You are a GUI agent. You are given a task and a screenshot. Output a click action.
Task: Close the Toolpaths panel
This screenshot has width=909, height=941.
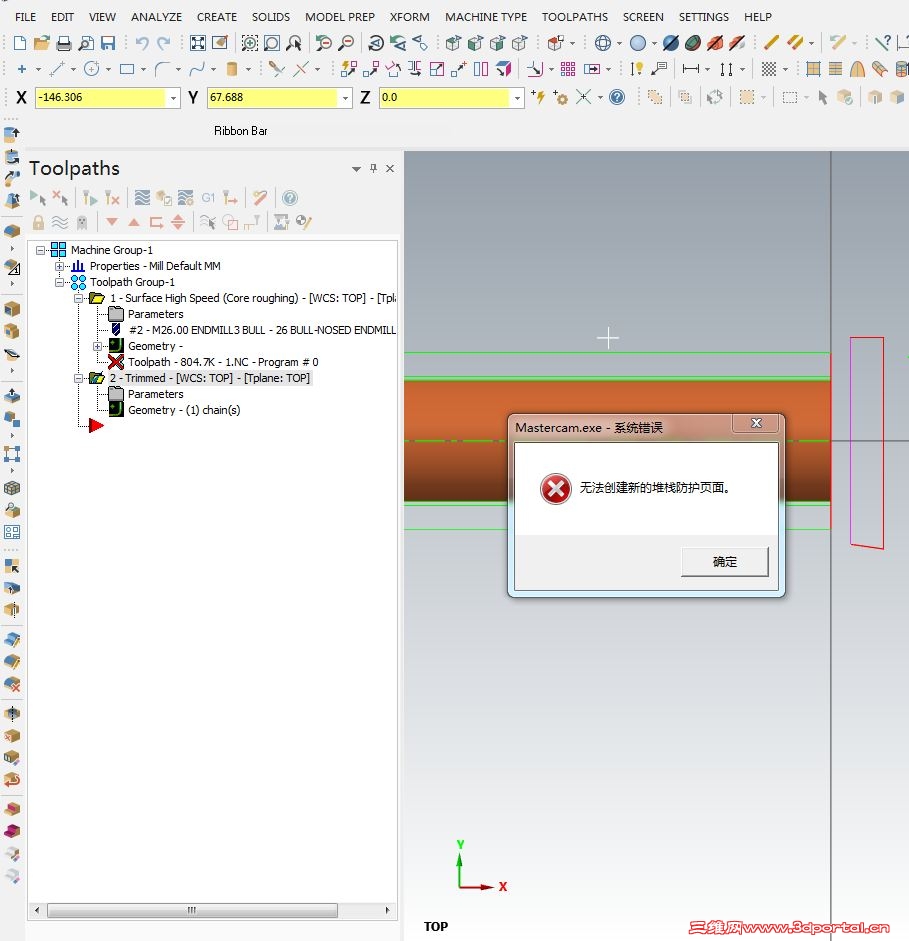tap(390, 169)
